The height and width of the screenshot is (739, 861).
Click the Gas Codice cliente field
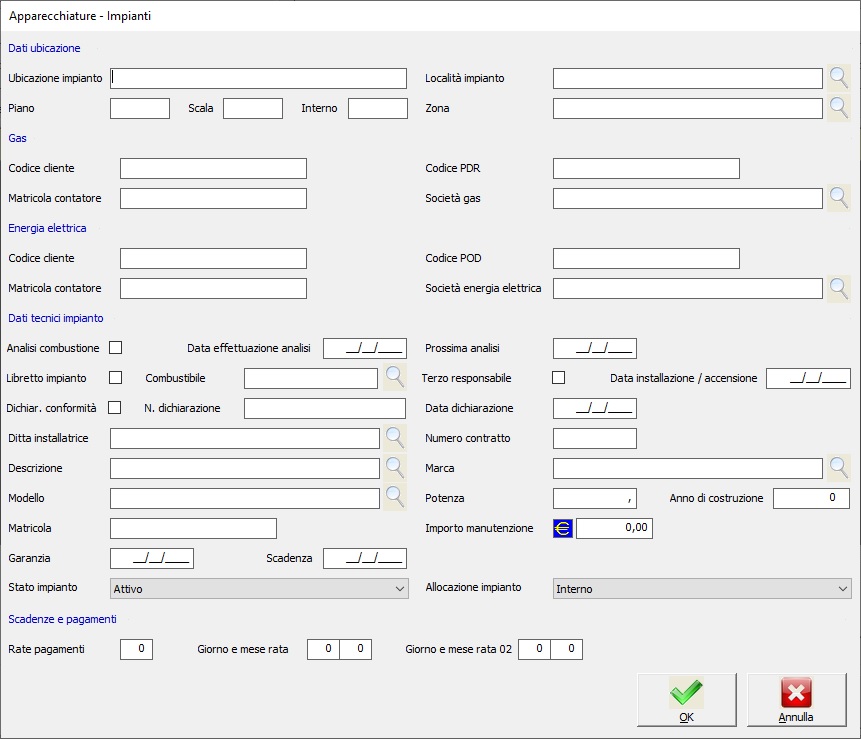pos(214,169)
